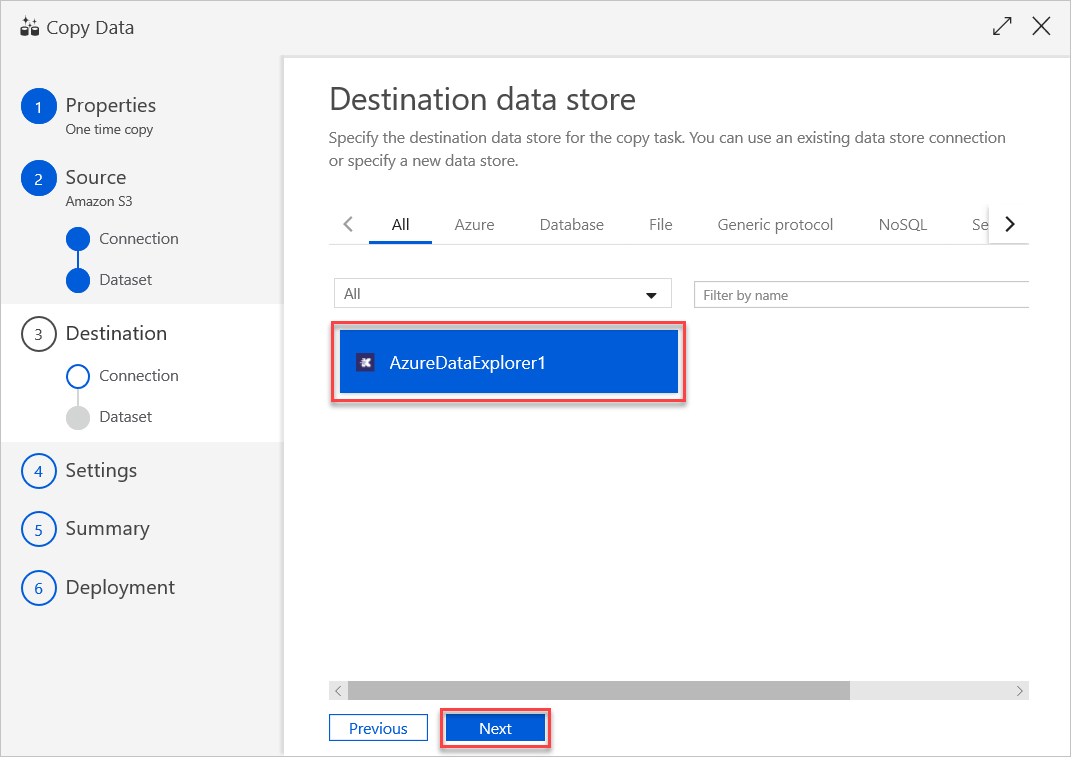The image size is (1071, 757).
Task: Click the Previous button
Action: click(x=378, y=728)
